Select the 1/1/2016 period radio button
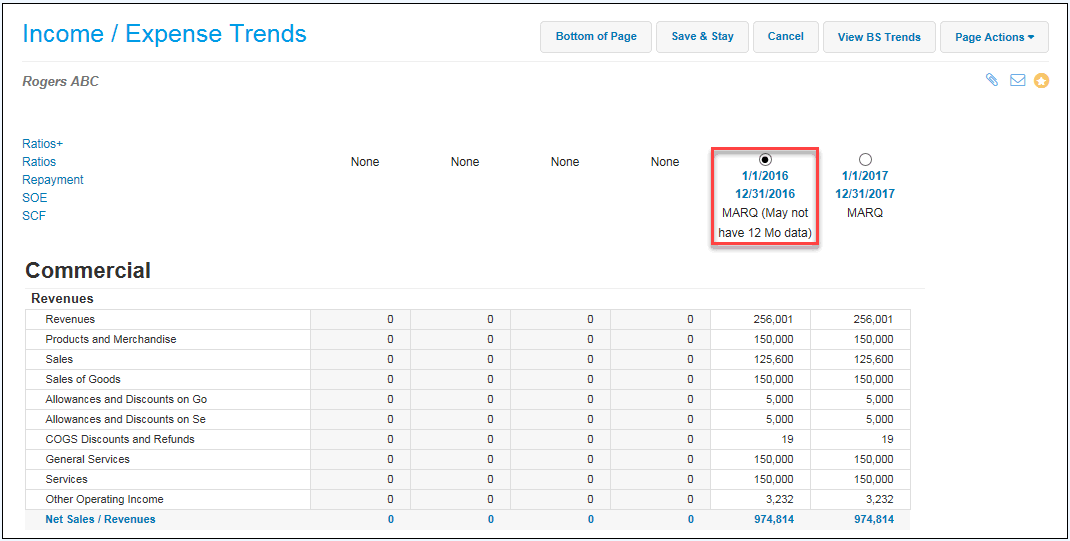This screenshot has width=1070, height=541. coord(765,160)
